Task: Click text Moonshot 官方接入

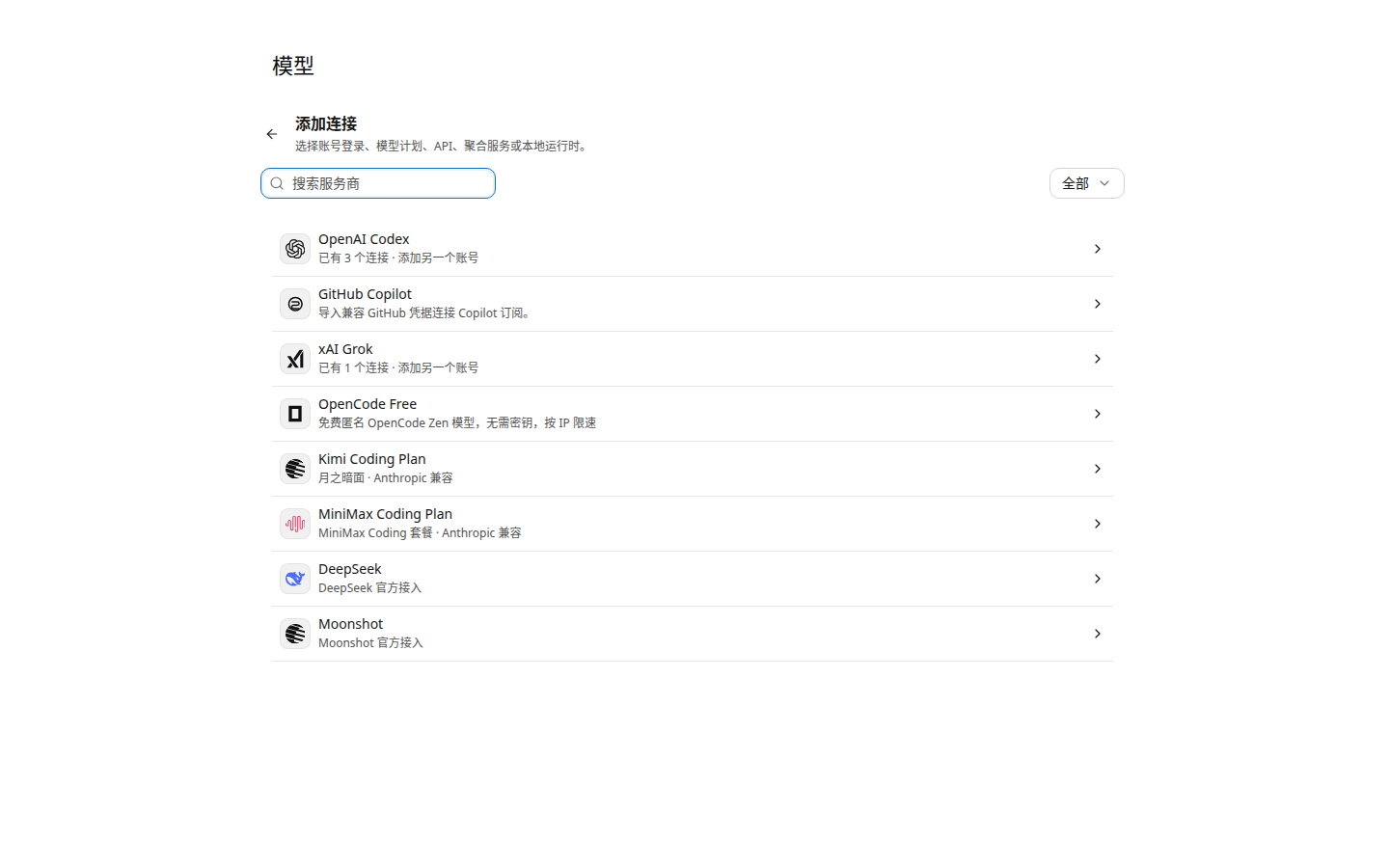Action: click(x=370, y=642)
